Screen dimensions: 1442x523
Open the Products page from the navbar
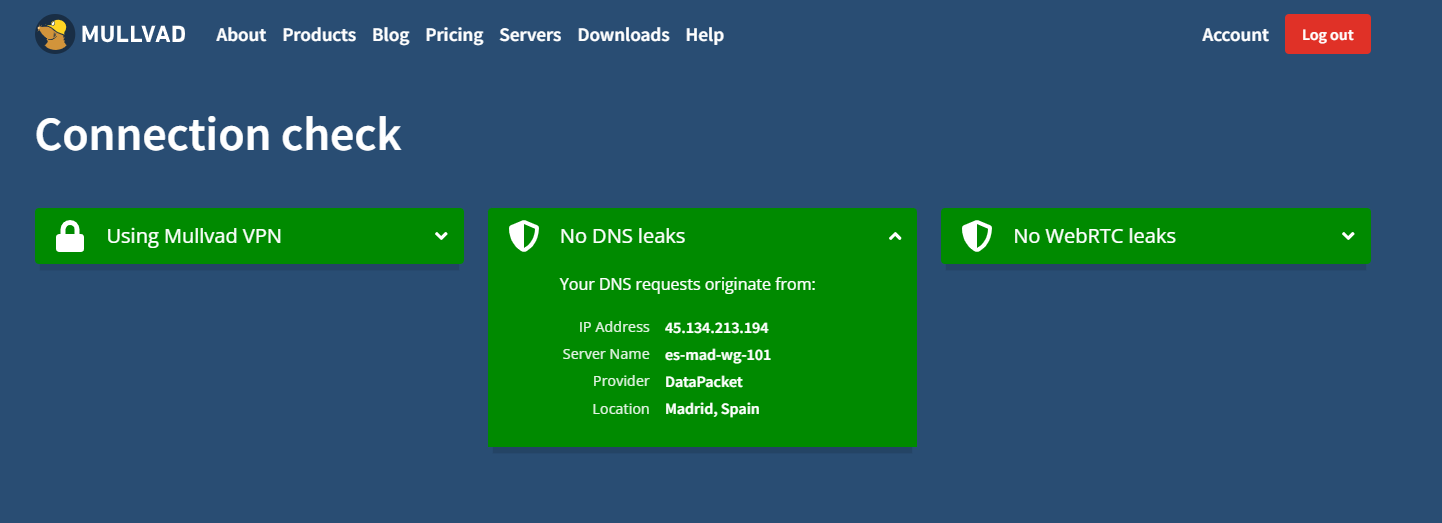coord(319,35)
